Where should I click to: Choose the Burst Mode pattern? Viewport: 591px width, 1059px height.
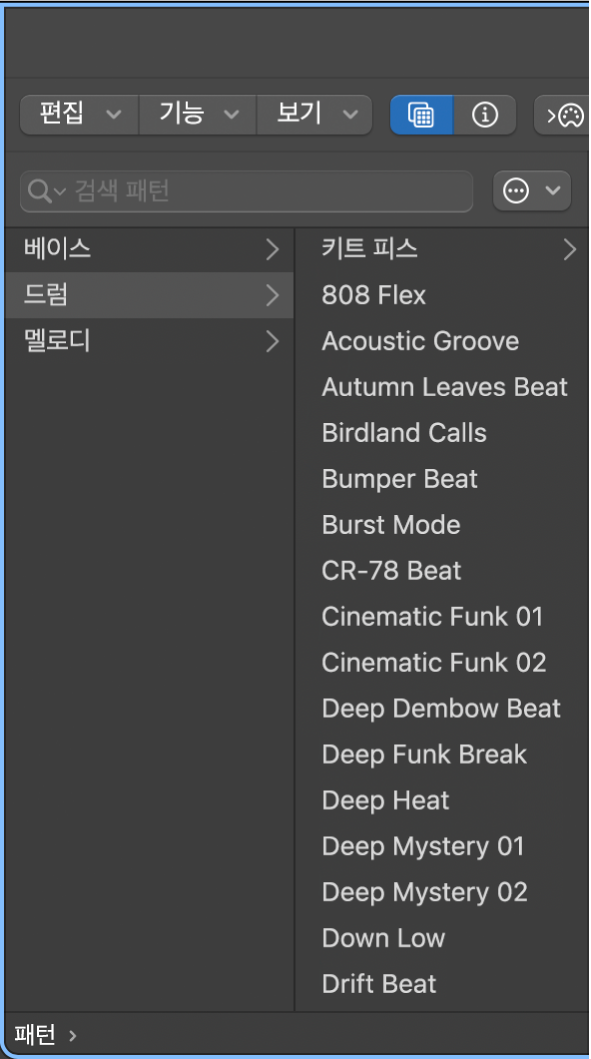tap(443, 525)
